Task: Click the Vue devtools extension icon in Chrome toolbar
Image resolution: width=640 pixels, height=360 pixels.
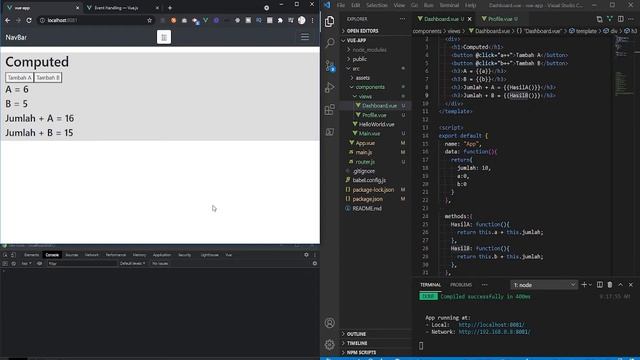Action: (x=206, y=20)
